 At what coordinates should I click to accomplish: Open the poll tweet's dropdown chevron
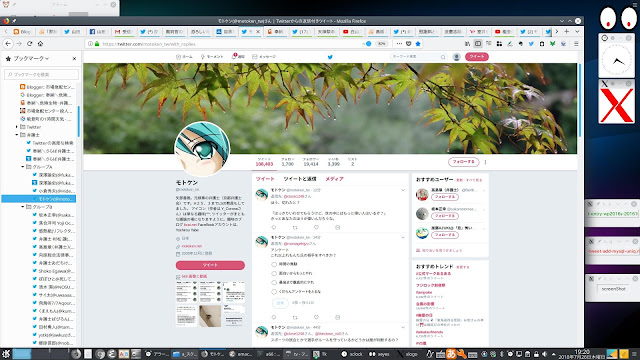(x=403, y=237)
